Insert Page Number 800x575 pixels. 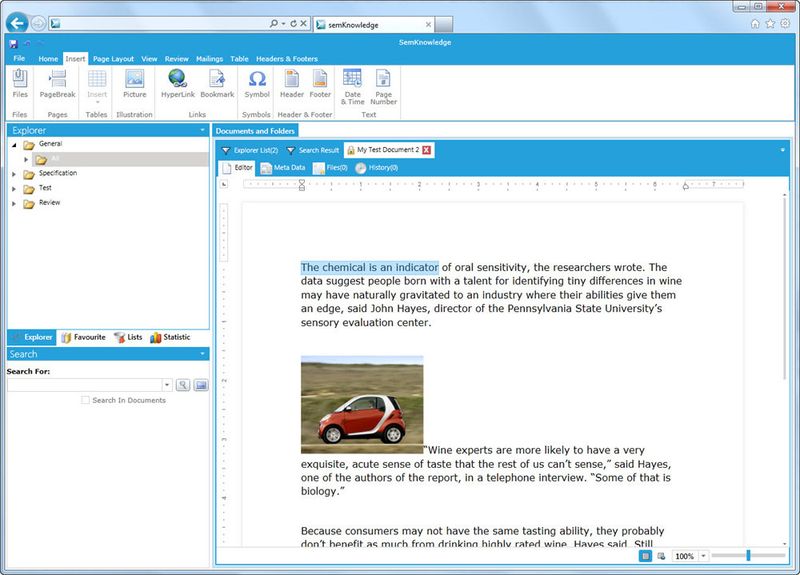tap(383, 87)
